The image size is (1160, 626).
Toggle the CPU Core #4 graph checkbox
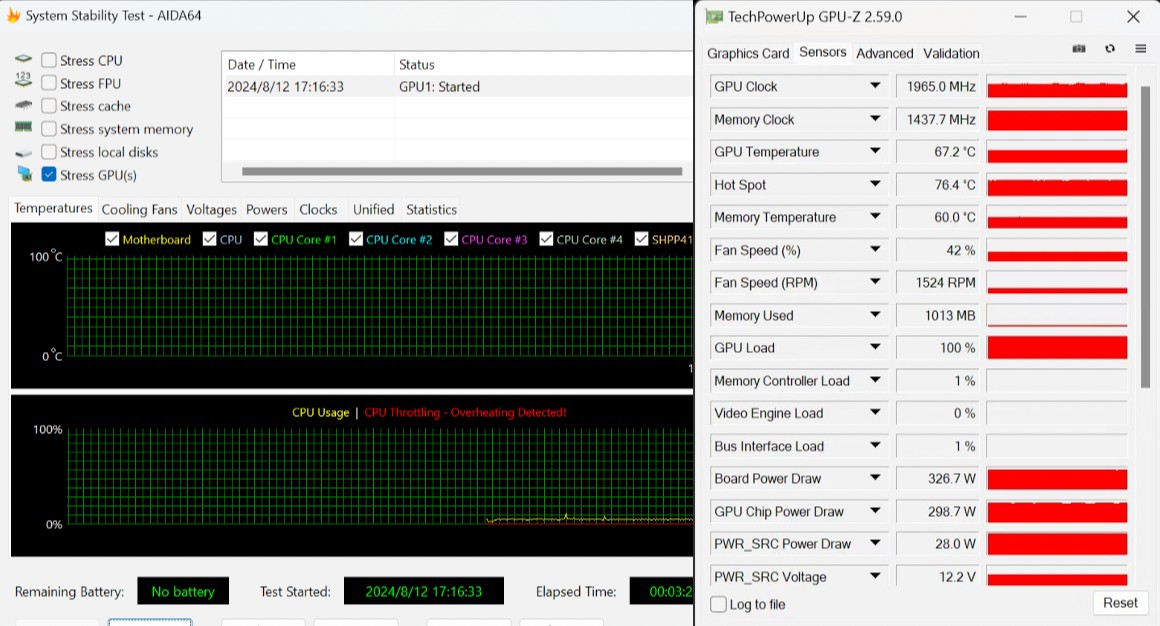click(546, 239)
